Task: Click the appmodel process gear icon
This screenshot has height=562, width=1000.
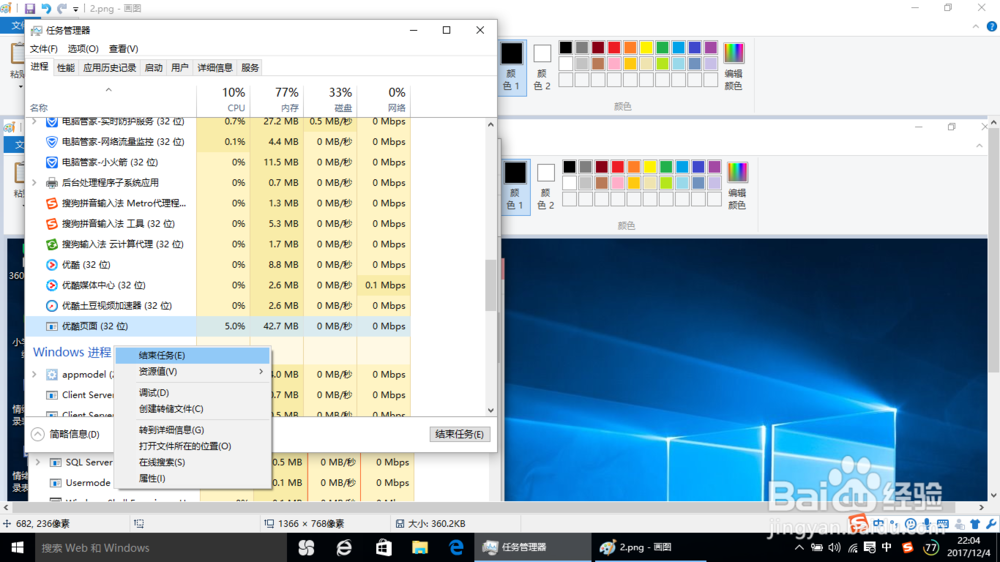Action: [x=52, y=374]
